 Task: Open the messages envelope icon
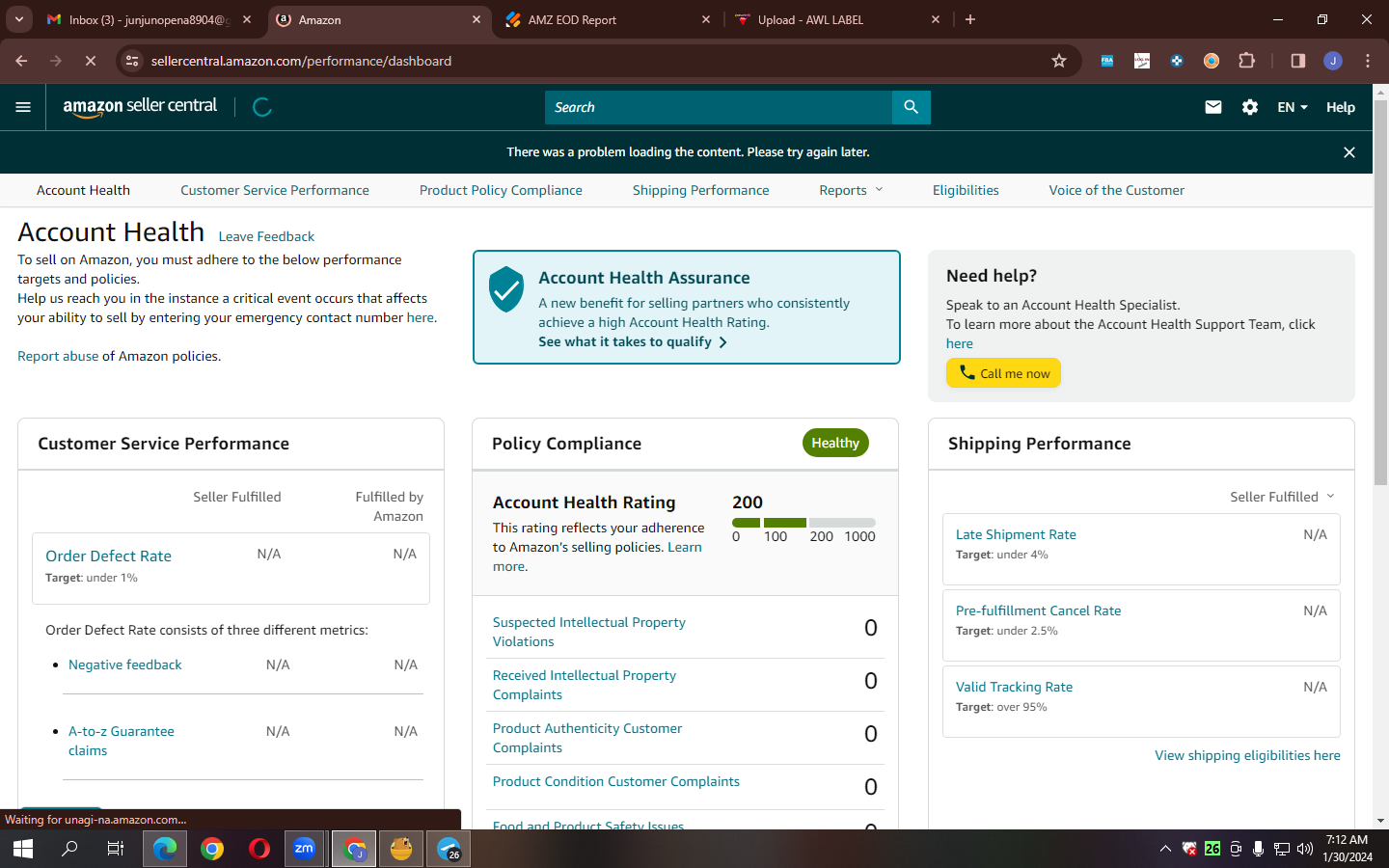pos(1213,107)
